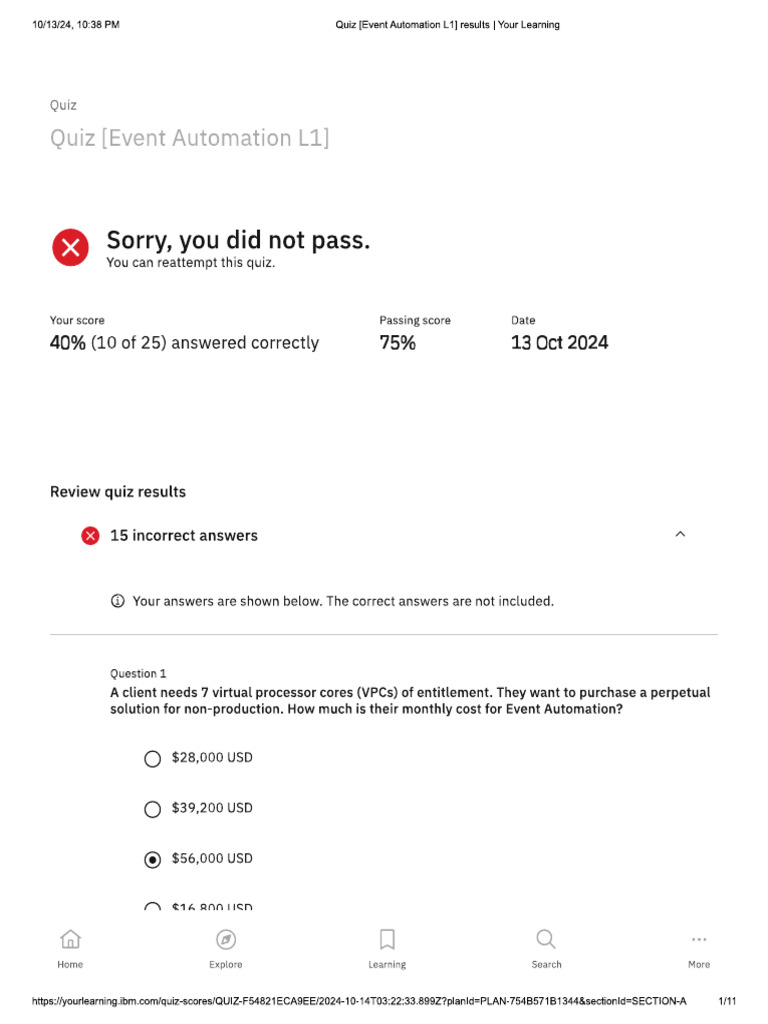Click the Quiz [Event Automation L1] title
This screenshot has width=768, height=1024.
189,138
